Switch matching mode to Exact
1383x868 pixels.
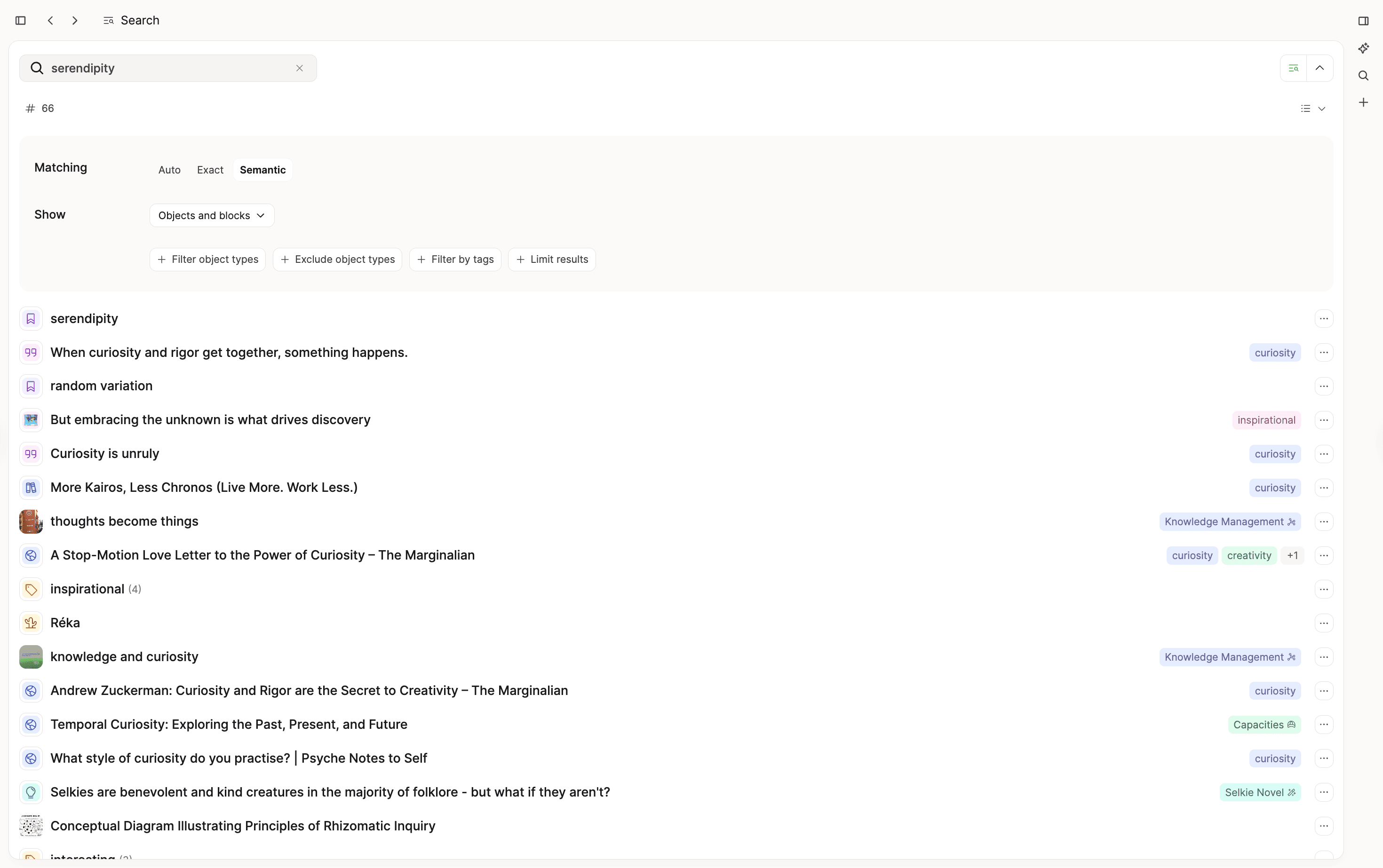(210, 169)
